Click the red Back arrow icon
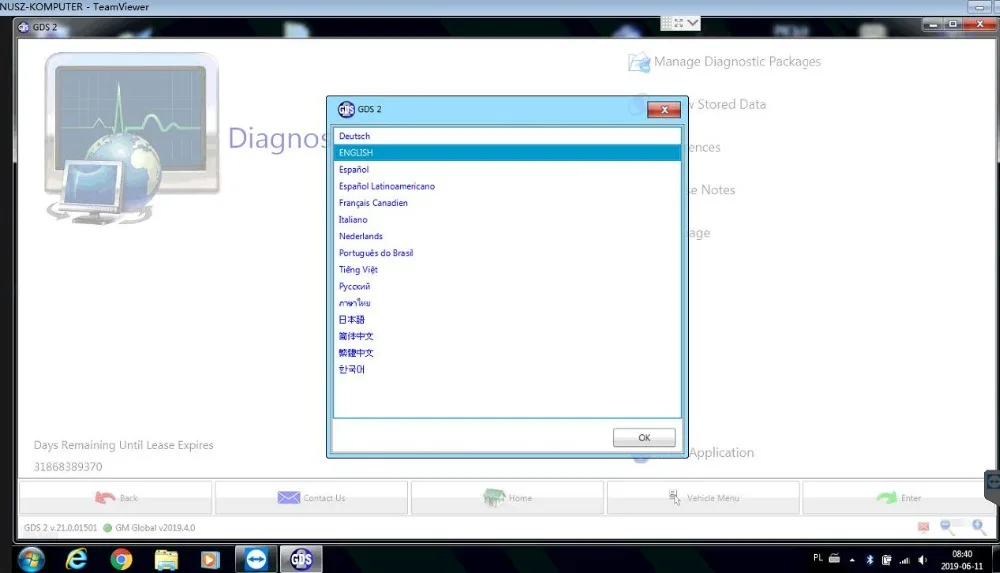This screenshot has width=1000, height=573. coord(105,497)
